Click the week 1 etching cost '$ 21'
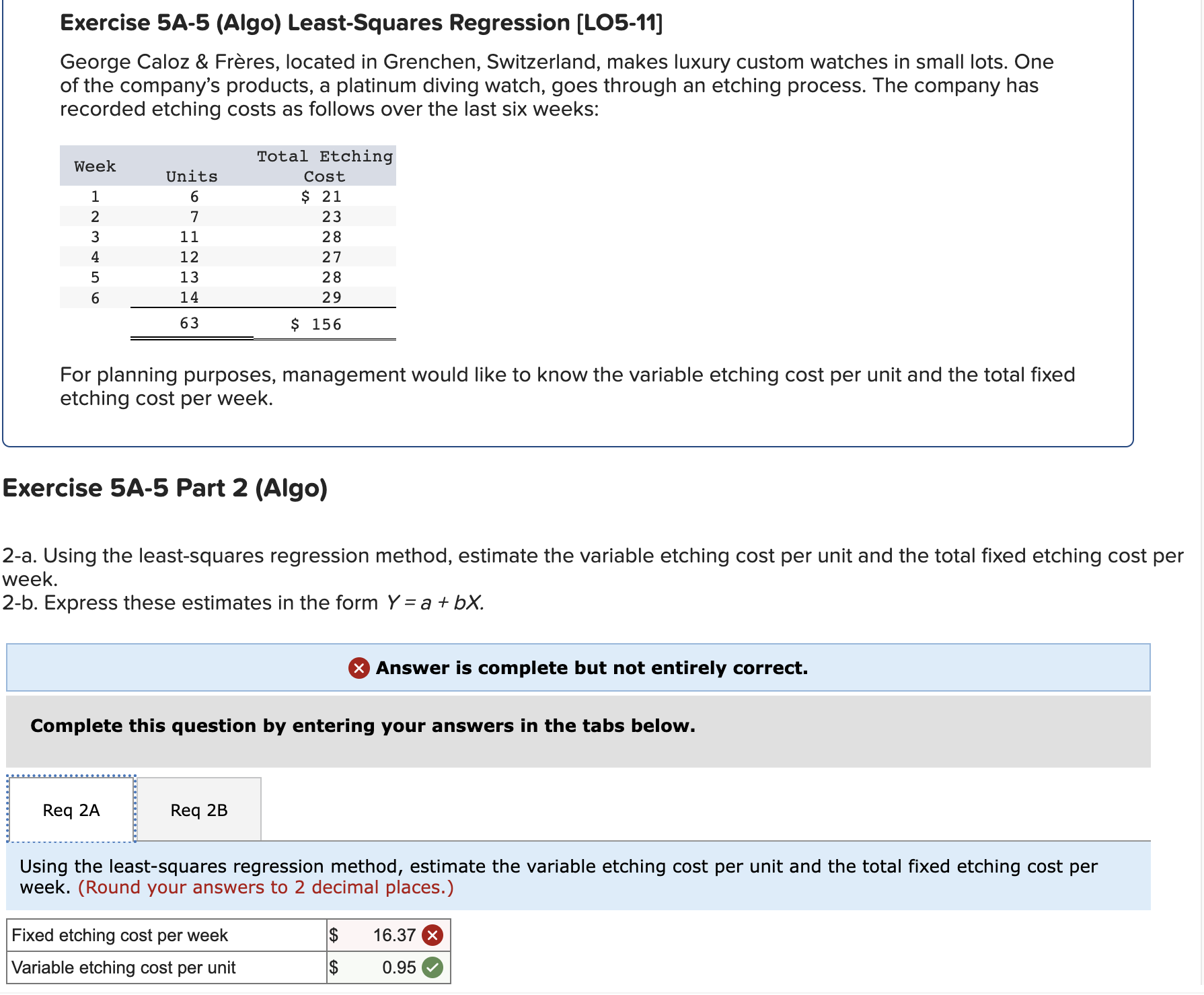1204x995 pixels. click(322, 196)
